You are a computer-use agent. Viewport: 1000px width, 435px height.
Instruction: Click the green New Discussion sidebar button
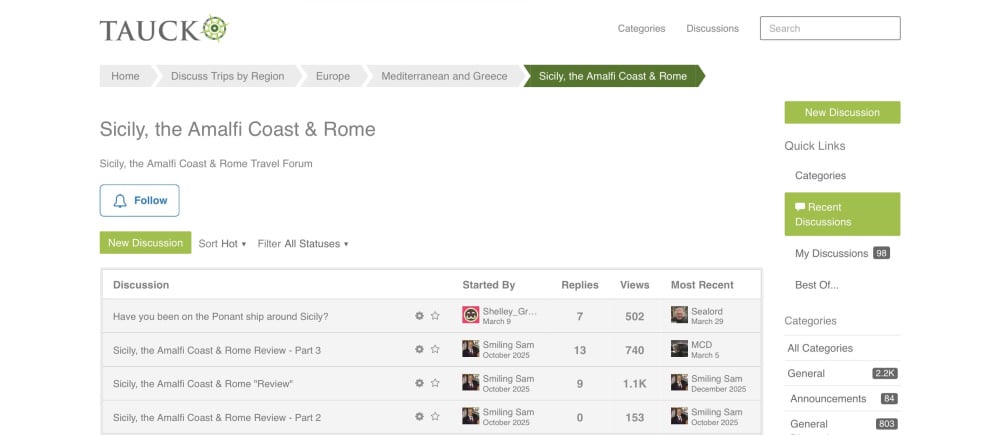coord(842,112)
